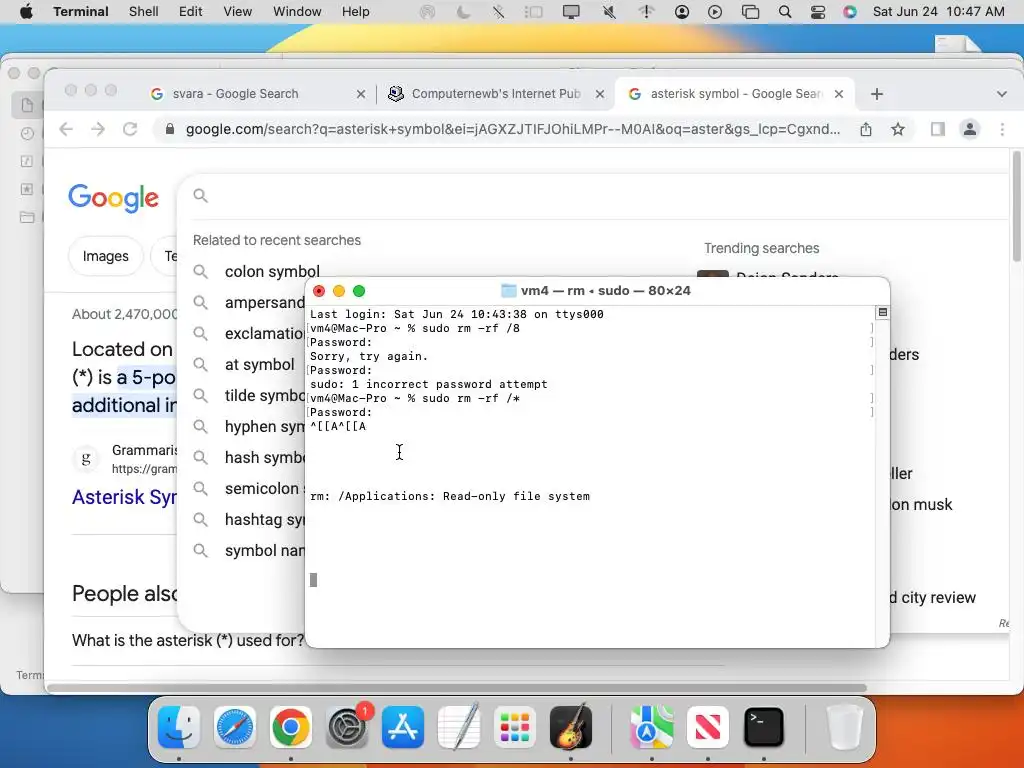
Task: Open Launchpad from the Dock
Action: point(515,726)
